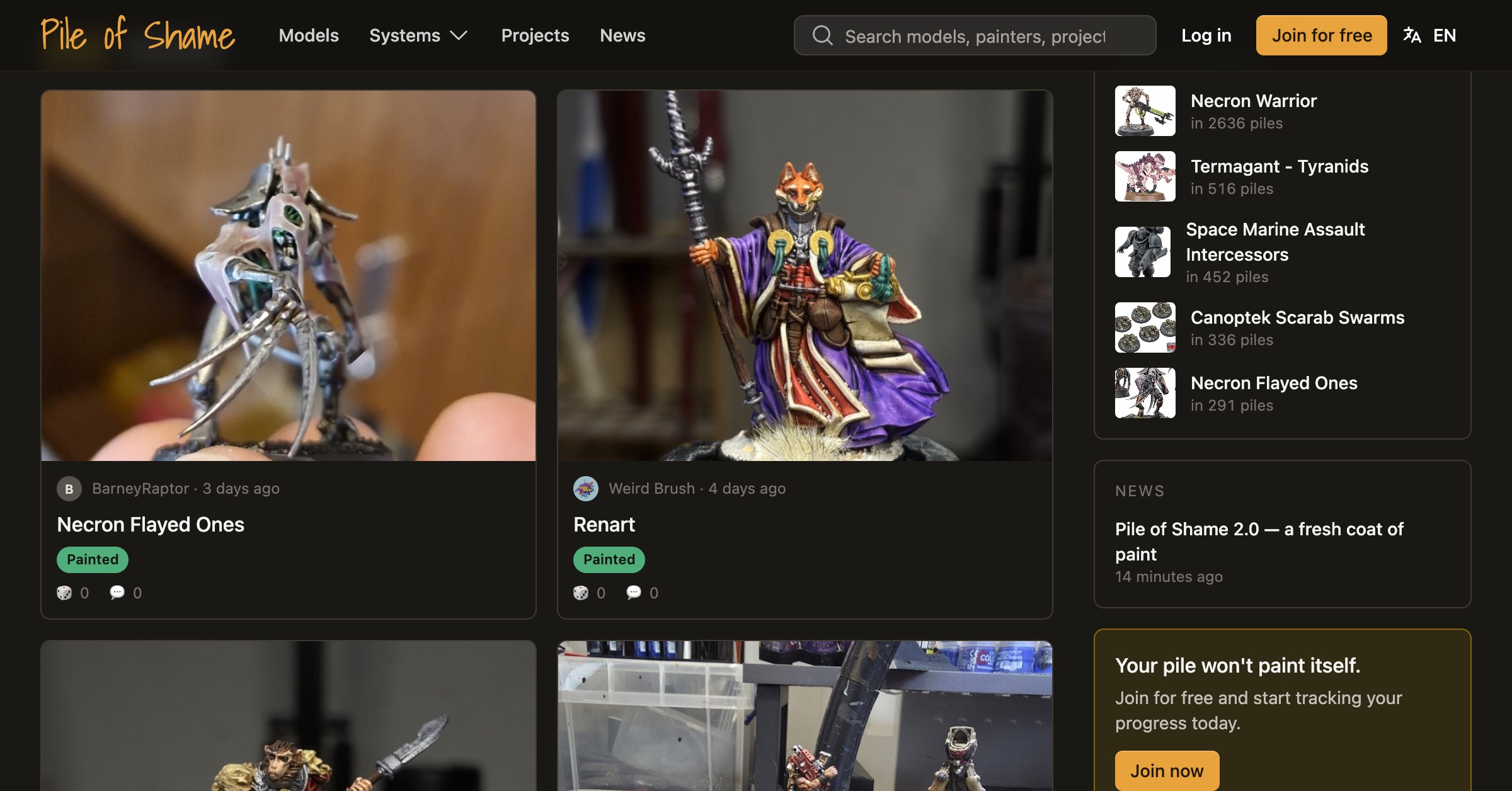The width and height of the screenshot is (1512, 791).
Task: Open the Renart card title
Action: 604,525
